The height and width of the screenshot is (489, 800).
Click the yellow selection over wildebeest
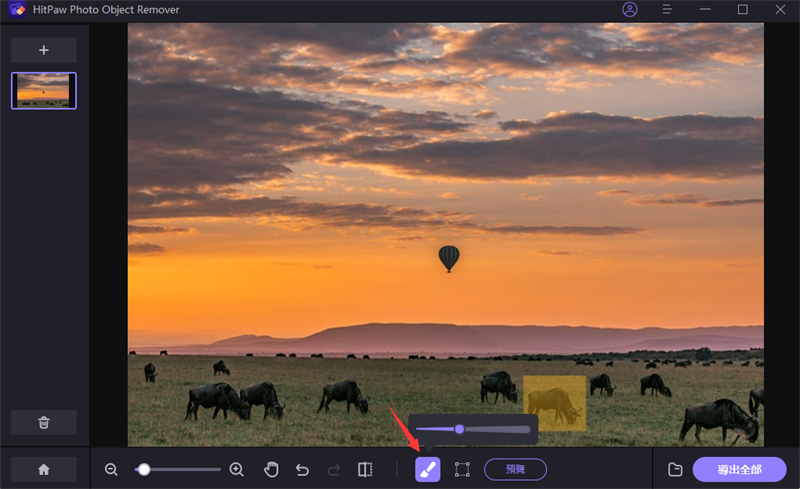click(555, 403)
